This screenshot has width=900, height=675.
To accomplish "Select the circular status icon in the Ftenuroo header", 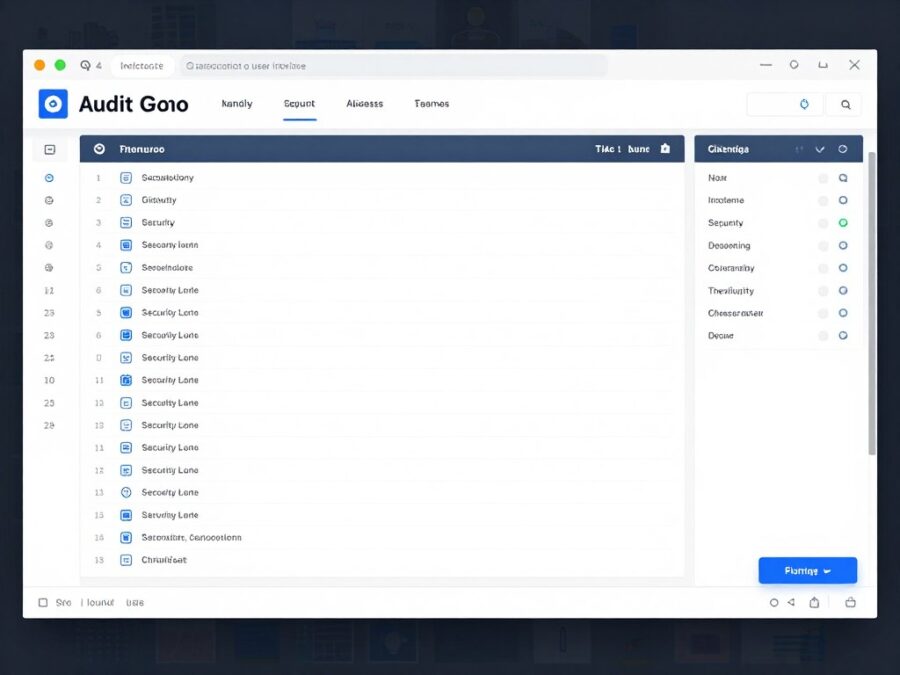I will (99, 148).
